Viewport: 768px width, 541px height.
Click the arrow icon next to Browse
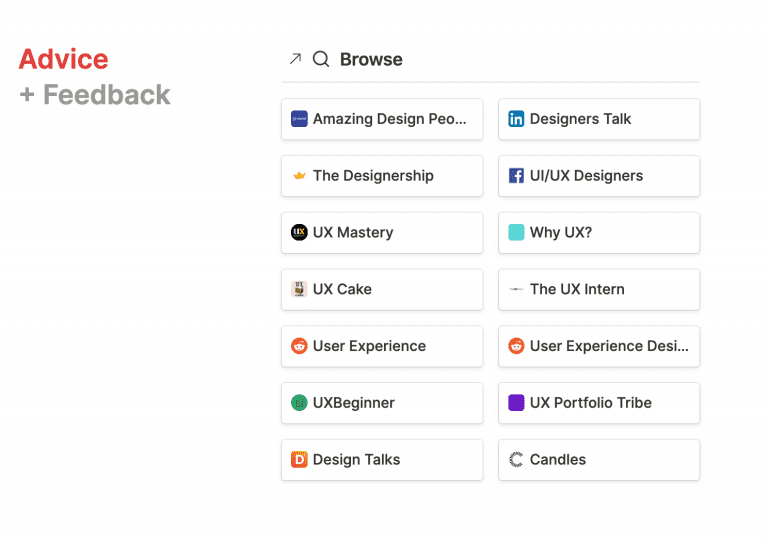coord(295,59)
